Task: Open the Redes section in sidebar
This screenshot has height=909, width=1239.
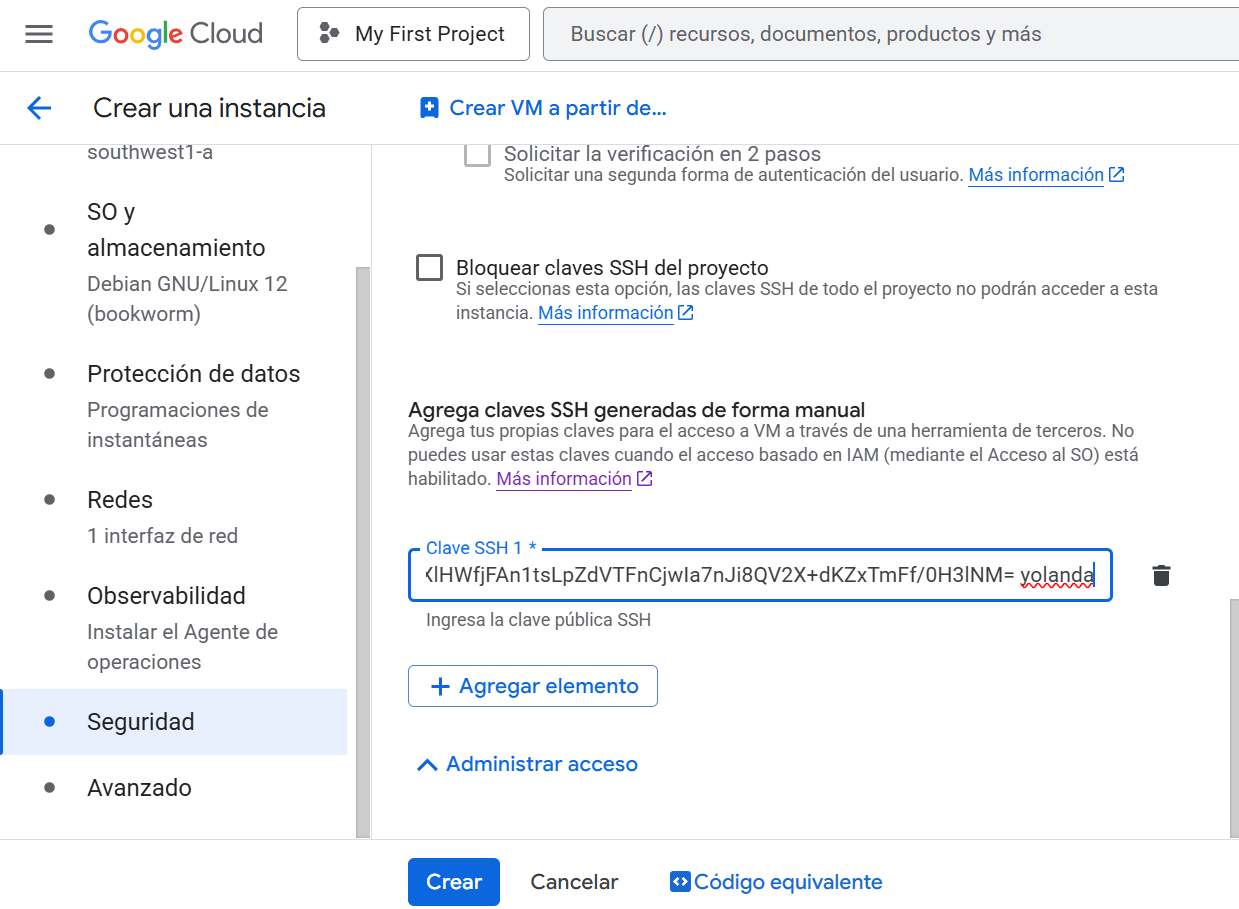Action: (x=120, y=500)
